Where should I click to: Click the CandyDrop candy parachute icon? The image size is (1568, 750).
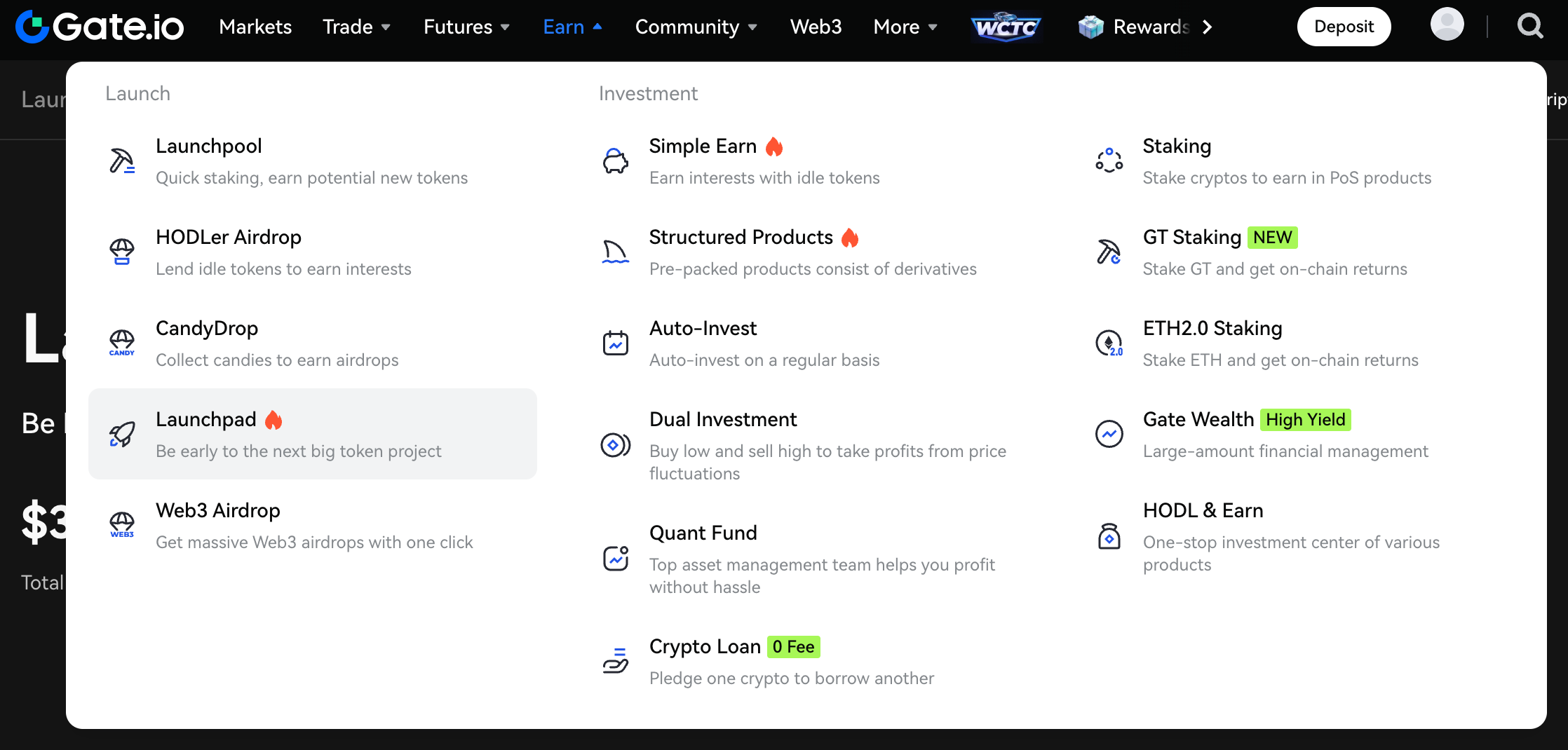pos(122,343)
